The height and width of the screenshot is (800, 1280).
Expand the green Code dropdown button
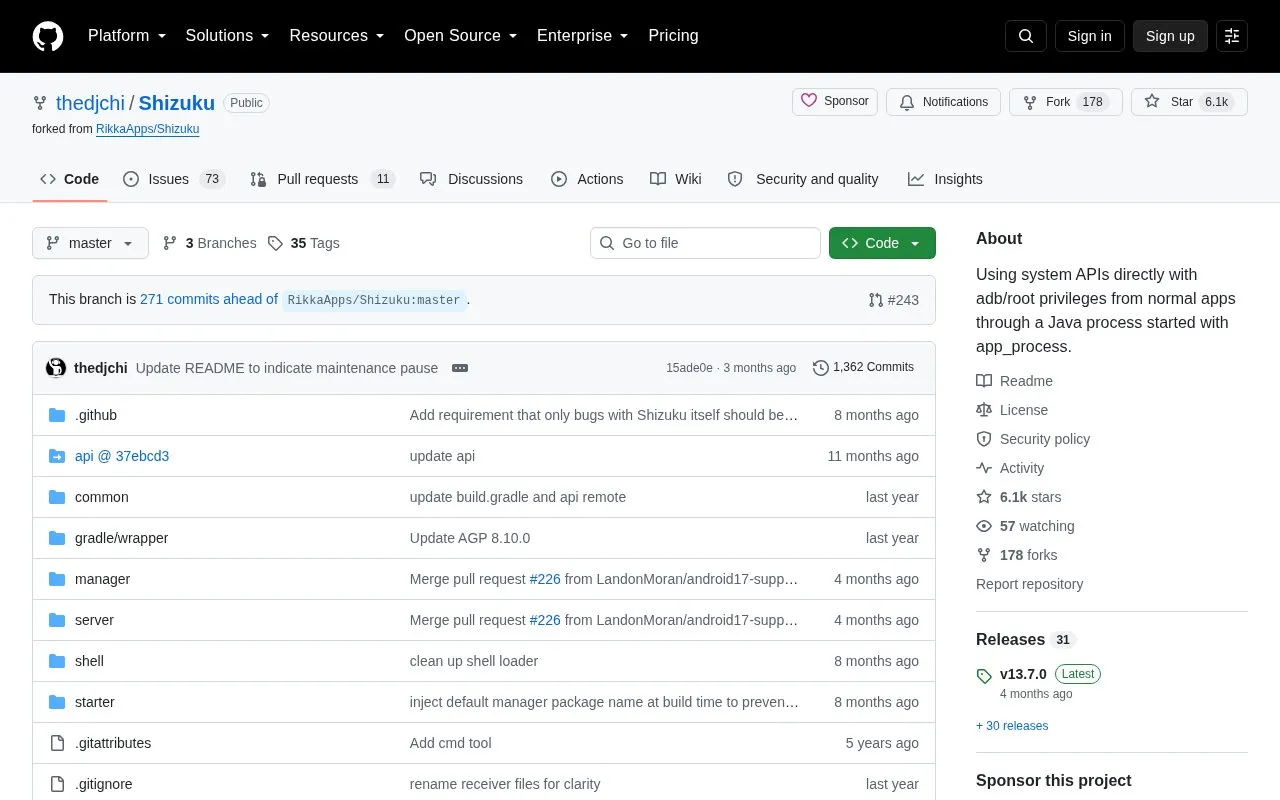[x=882, y=243]
